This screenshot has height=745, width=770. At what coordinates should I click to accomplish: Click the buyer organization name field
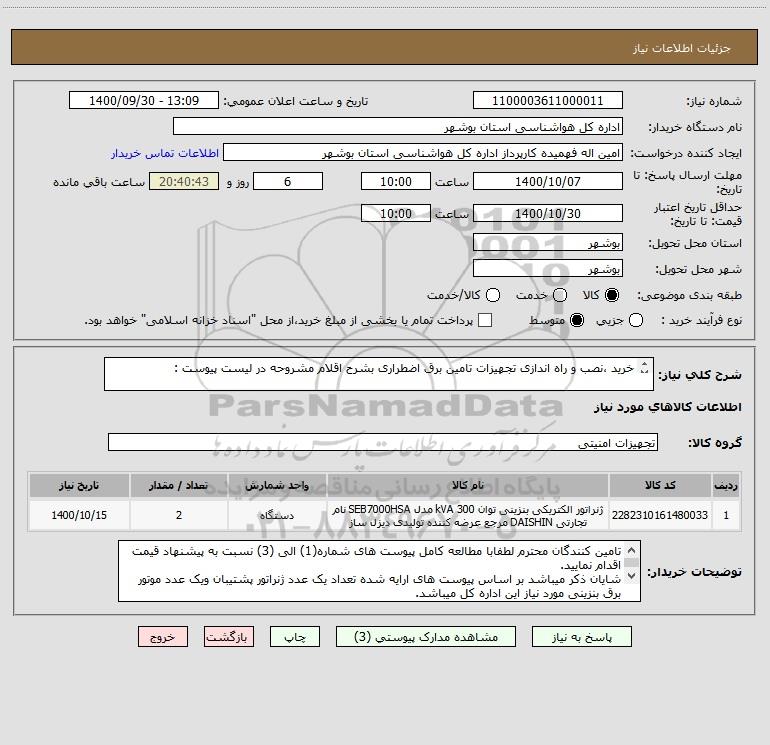(398, 127)
